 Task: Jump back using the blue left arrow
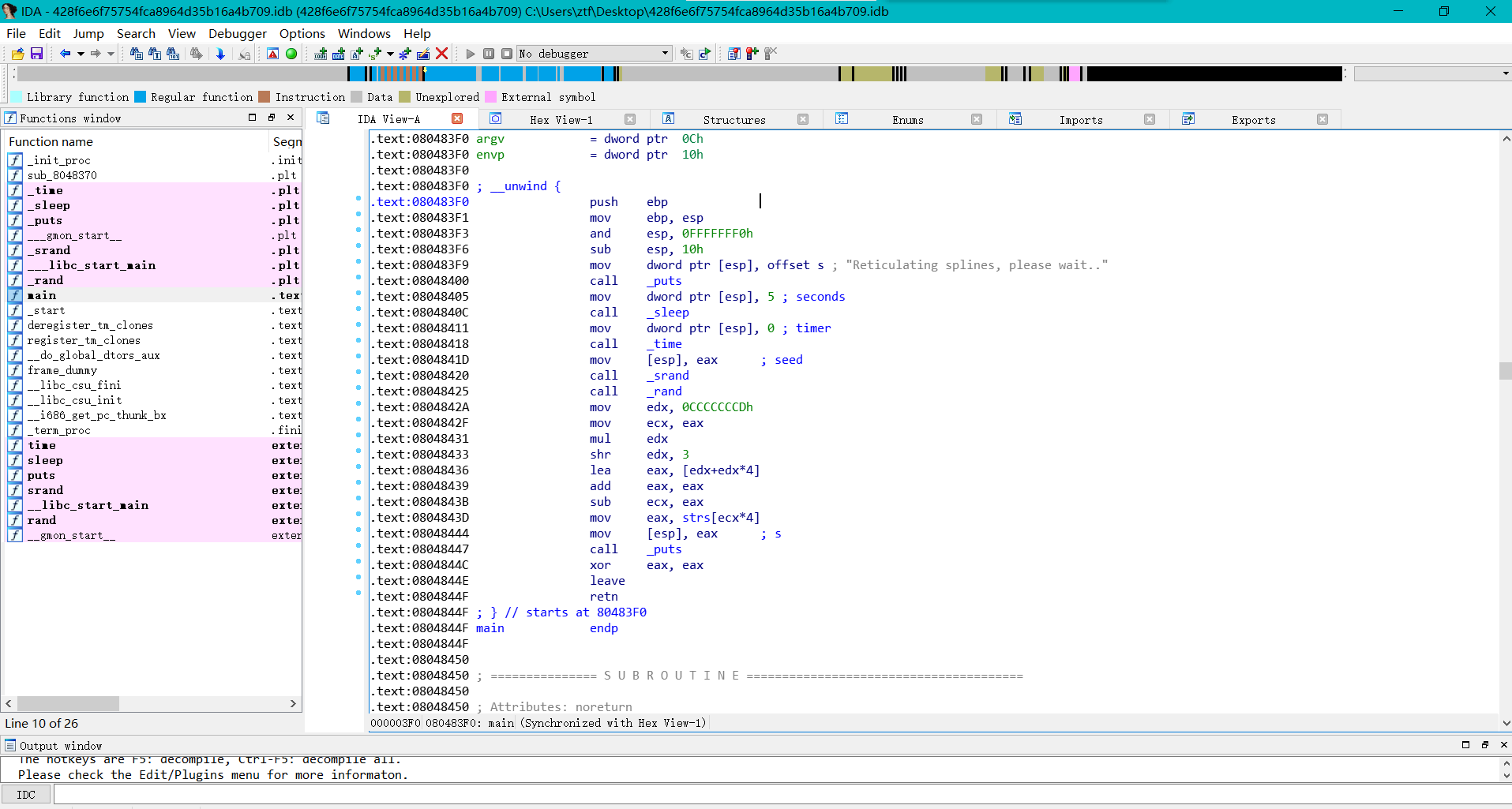point(65,54)
